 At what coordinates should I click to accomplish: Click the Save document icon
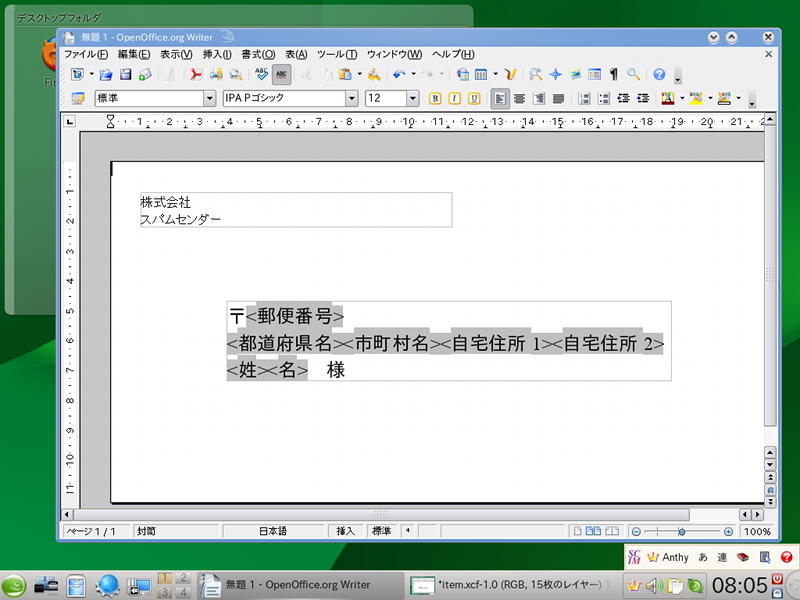(x=125, y=74)
